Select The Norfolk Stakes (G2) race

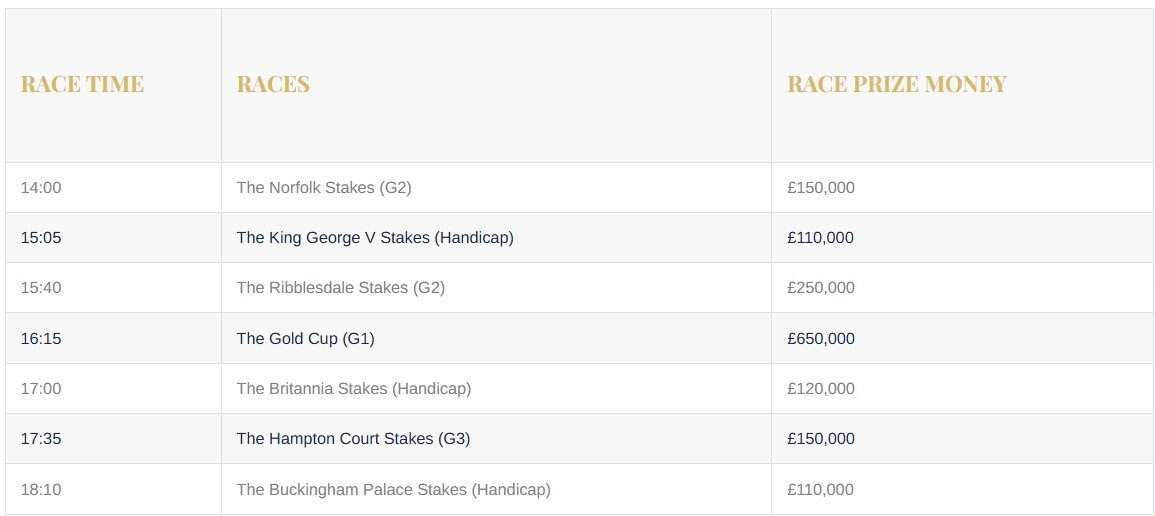point(324,188)
